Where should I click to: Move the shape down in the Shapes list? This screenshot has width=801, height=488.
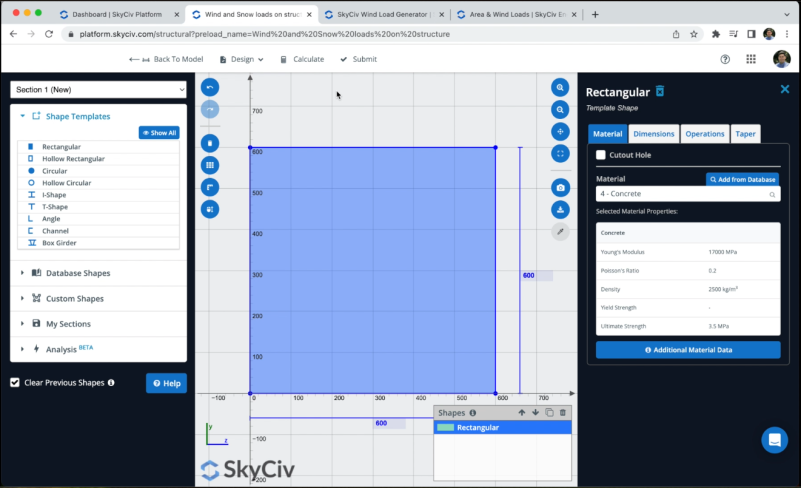[535, 412]
